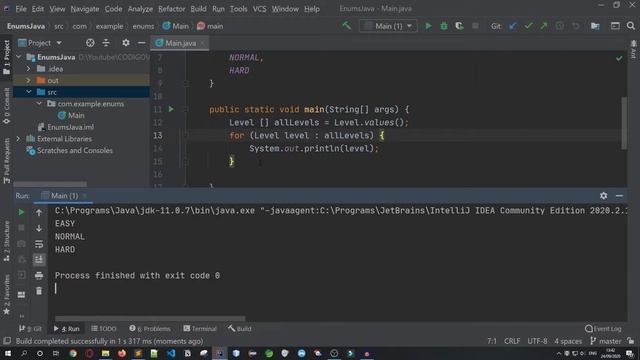Toggle soft-wrap in Run console
The width and height of the screenshot is (640, 360).
pyautogui.click(x=39, y=244)
